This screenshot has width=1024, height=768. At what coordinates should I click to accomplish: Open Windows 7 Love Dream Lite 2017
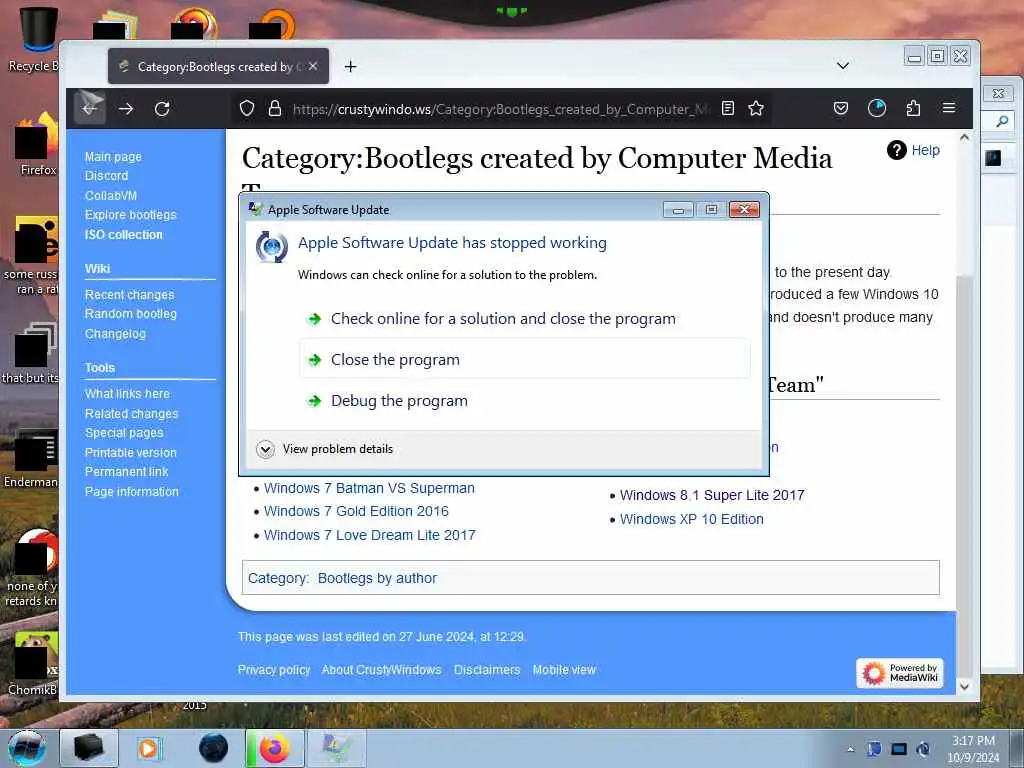coord(370,535)
